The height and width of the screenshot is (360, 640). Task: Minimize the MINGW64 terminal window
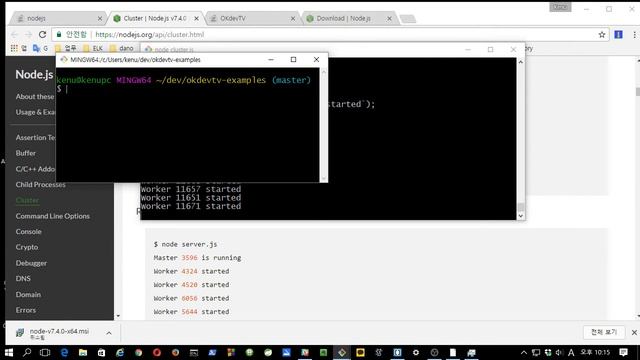[271, 60]
